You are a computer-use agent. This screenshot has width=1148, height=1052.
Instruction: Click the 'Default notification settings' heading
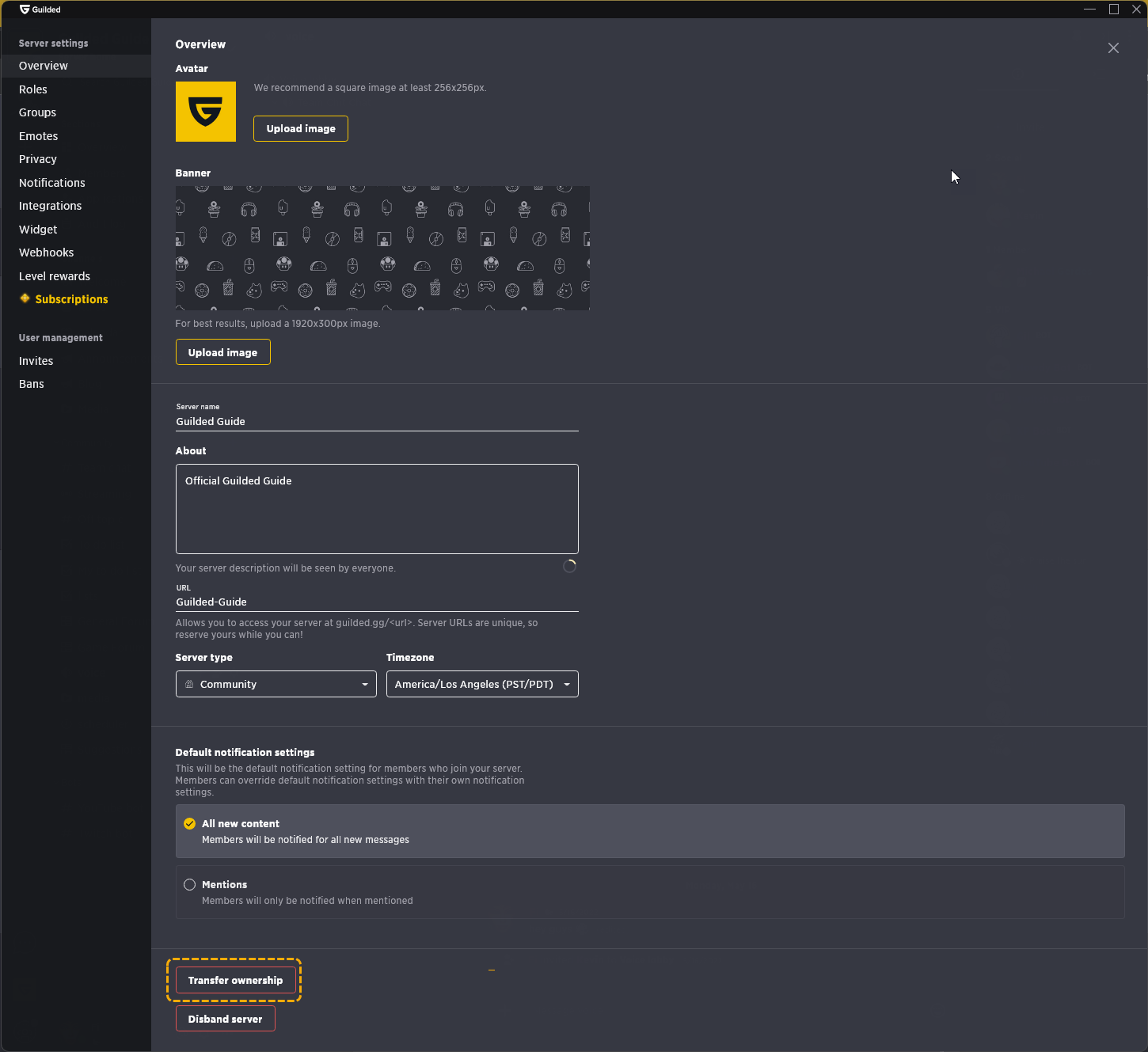point(245,752)
